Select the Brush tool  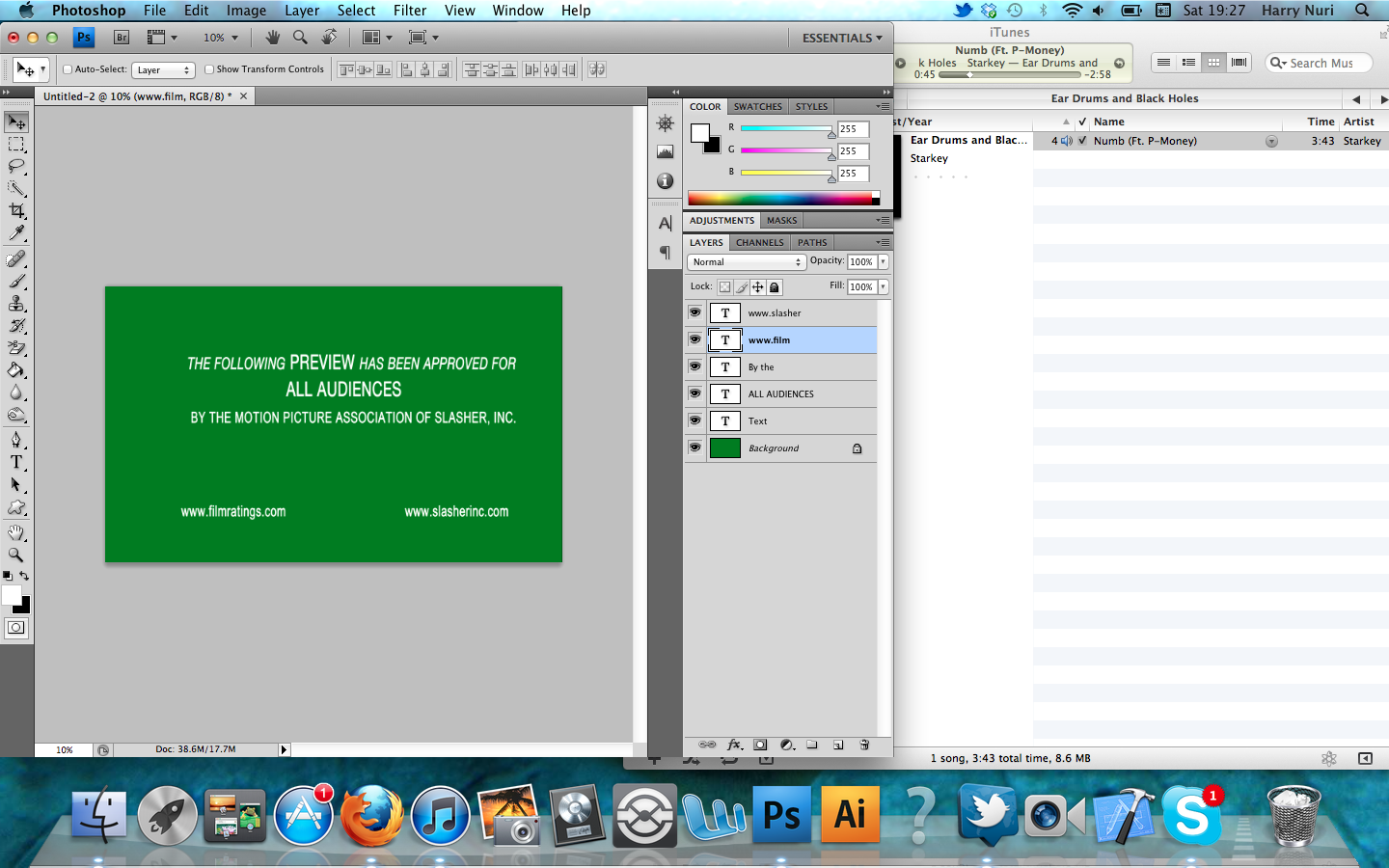pyautogui.click(x=16, y=282)
